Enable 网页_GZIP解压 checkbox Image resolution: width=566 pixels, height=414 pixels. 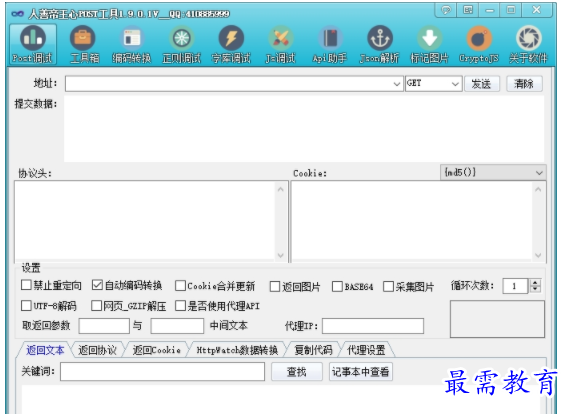click(96, 306)
